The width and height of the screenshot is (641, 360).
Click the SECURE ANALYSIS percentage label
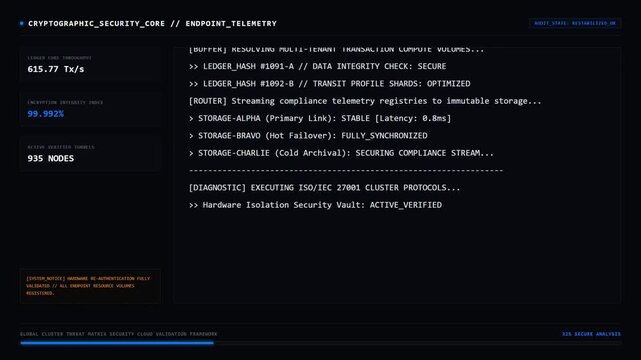[x=591, y=334]
